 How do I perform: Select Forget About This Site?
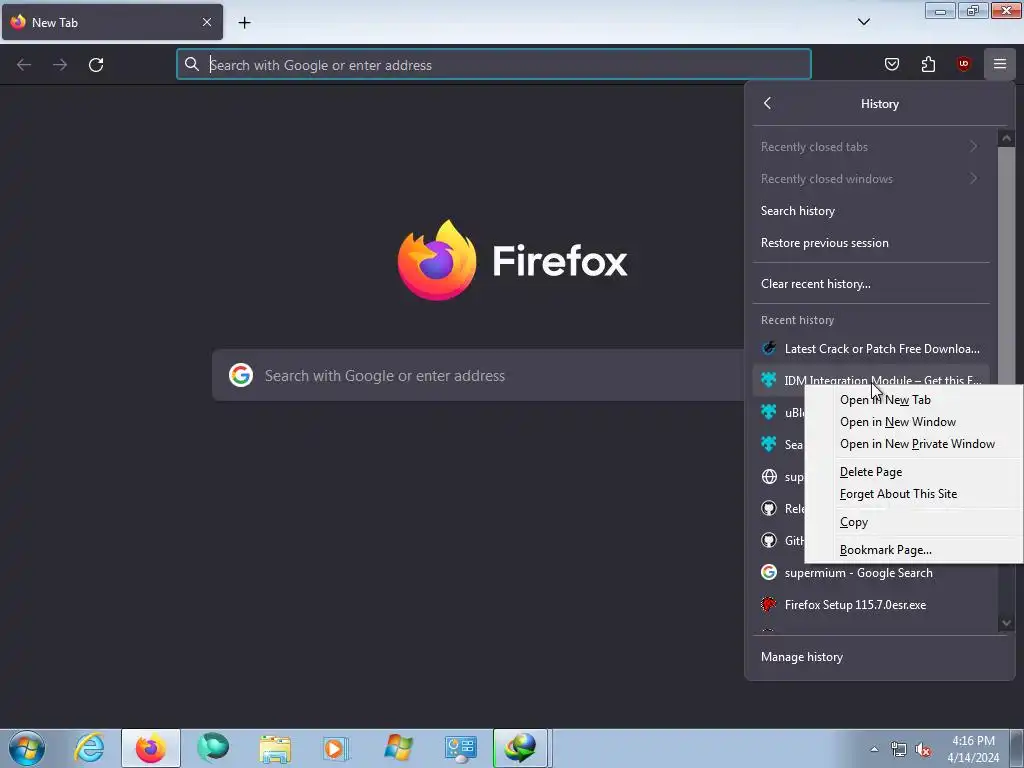(914, 494)
